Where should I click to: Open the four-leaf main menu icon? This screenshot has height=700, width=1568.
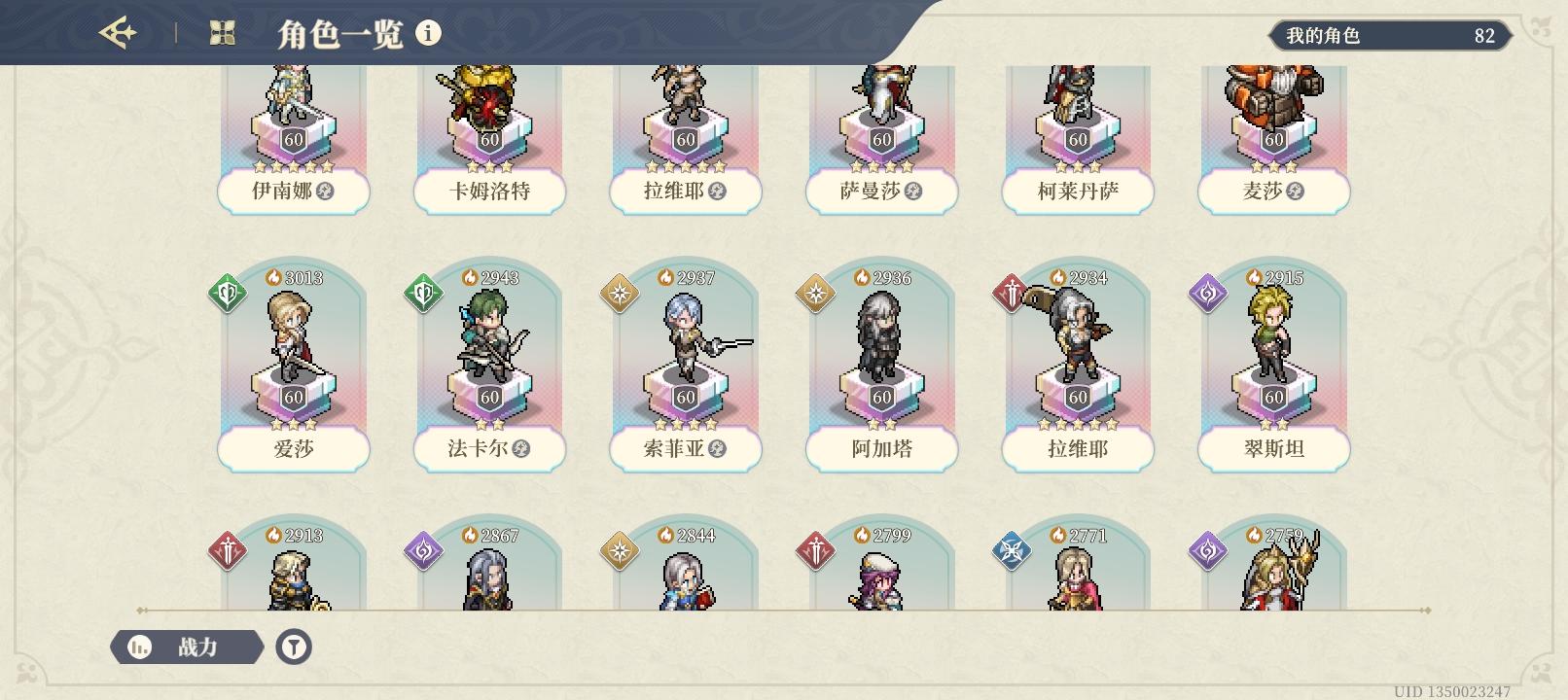[223, 34]
